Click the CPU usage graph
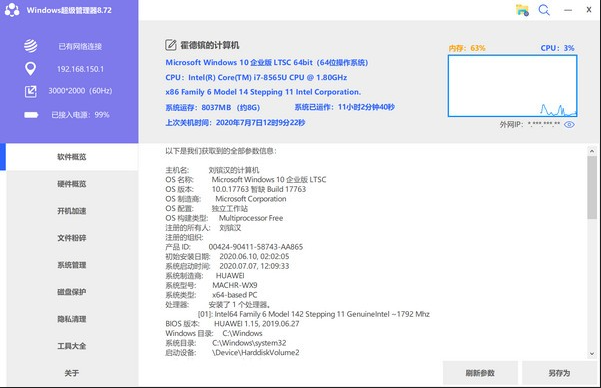The image size is (601, 388). click(512, 86)
